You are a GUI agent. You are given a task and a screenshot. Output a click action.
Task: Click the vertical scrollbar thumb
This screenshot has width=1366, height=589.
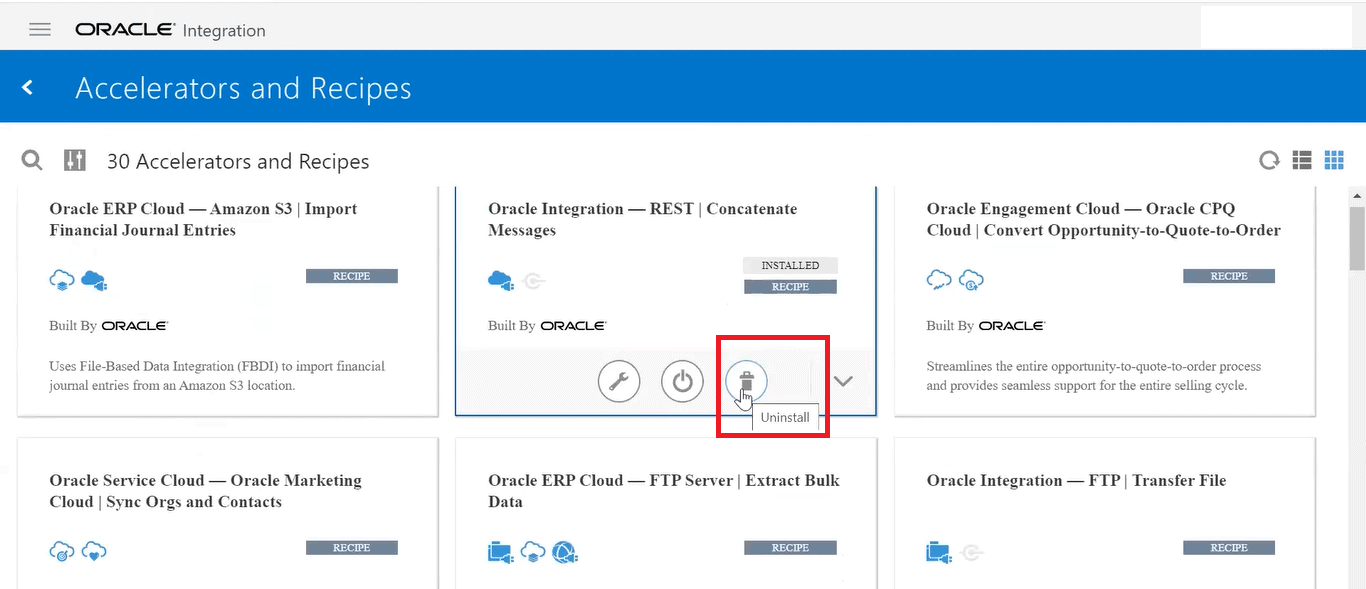[1356, 238]
